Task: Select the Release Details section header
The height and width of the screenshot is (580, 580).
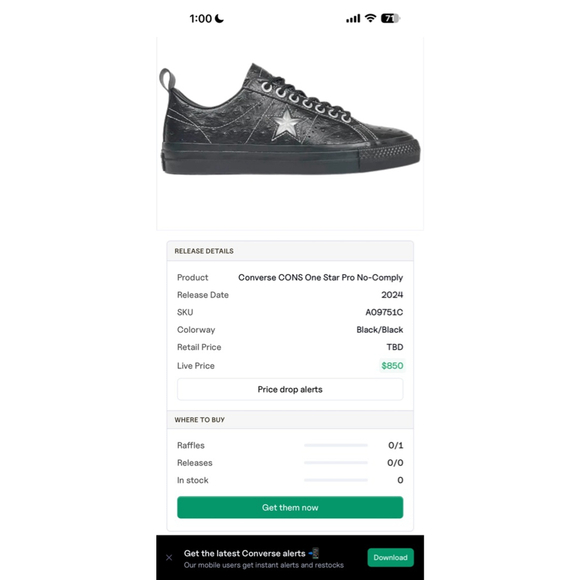Action: pos(290,251)
